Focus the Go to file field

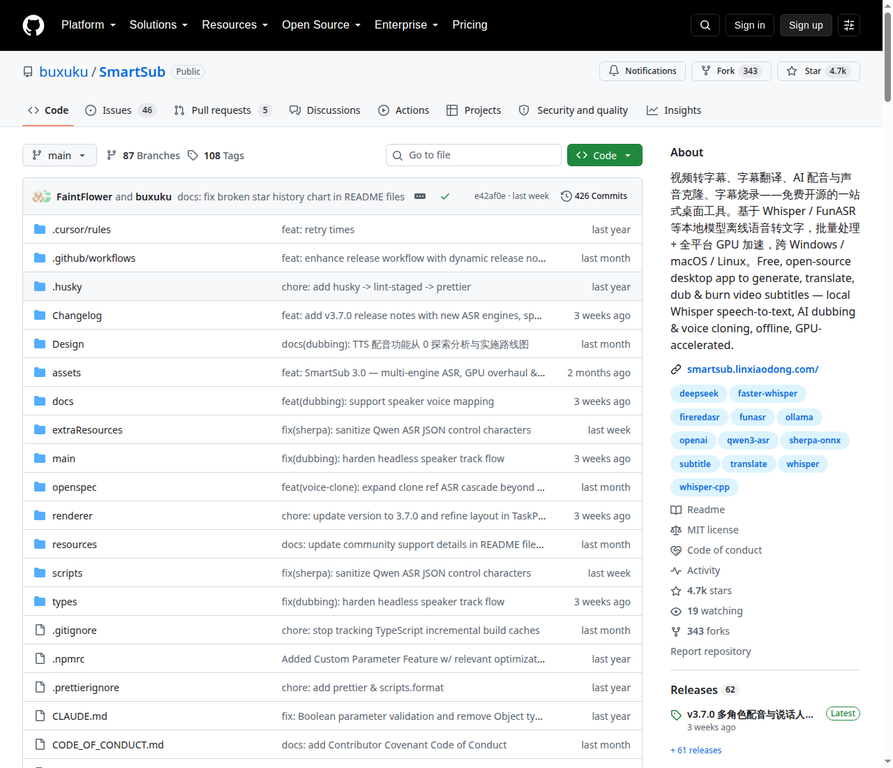[474, 155]
